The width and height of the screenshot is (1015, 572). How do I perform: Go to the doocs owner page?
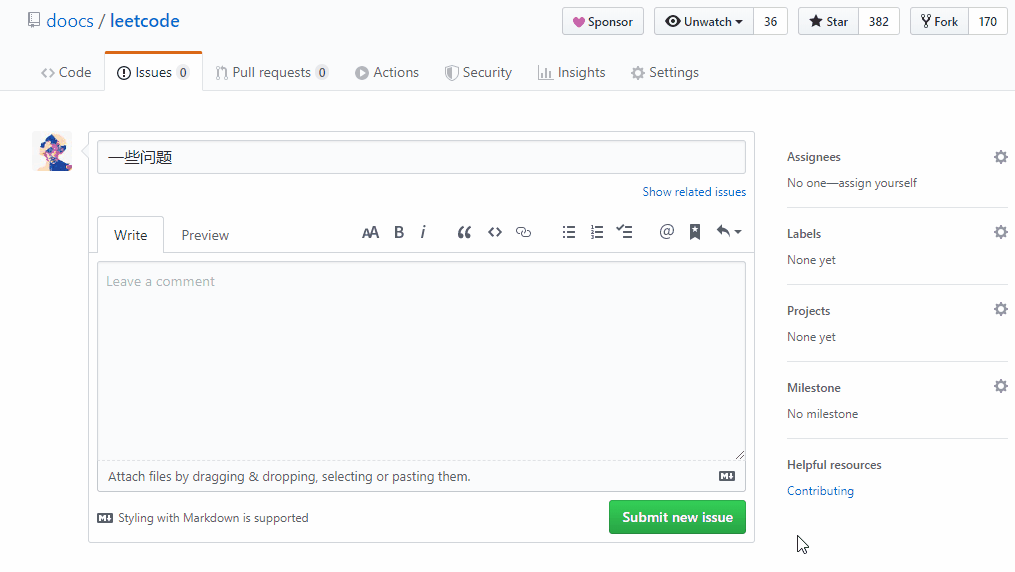coord(70,21)
